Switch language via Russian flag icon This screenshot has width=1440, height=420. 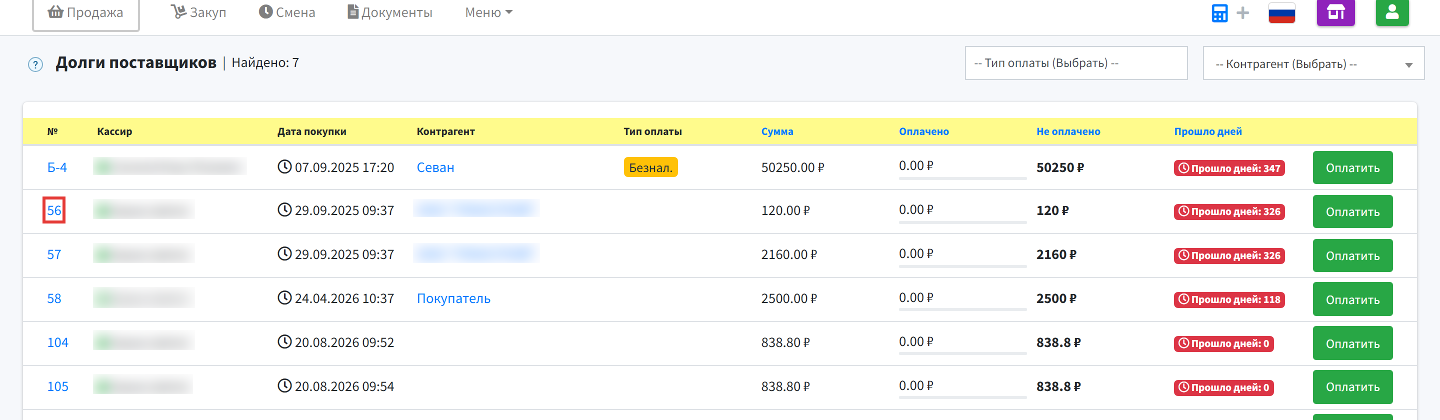(x=1282, y=13)
